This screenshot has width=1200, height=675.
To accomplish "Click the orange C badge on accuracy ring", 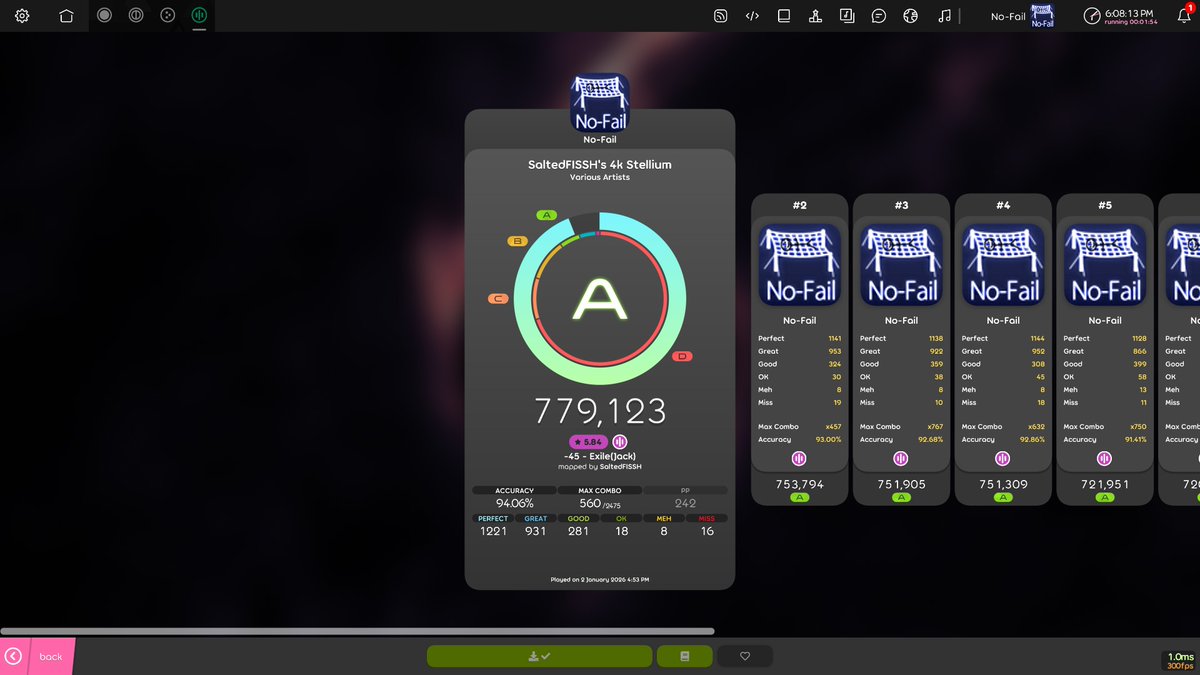I will pyautogui.click(x=497, y=298).
